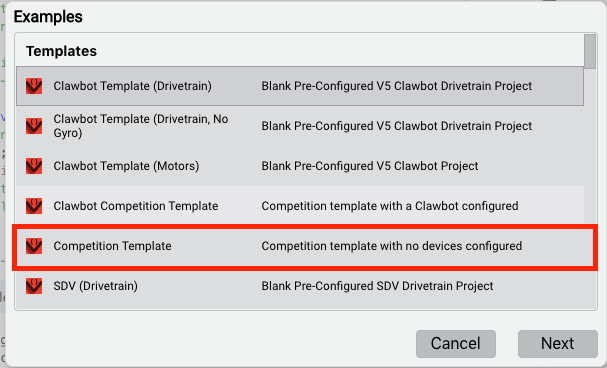607x368 pixels.
Task: Click the Next button
Action: tap(558, 344)
